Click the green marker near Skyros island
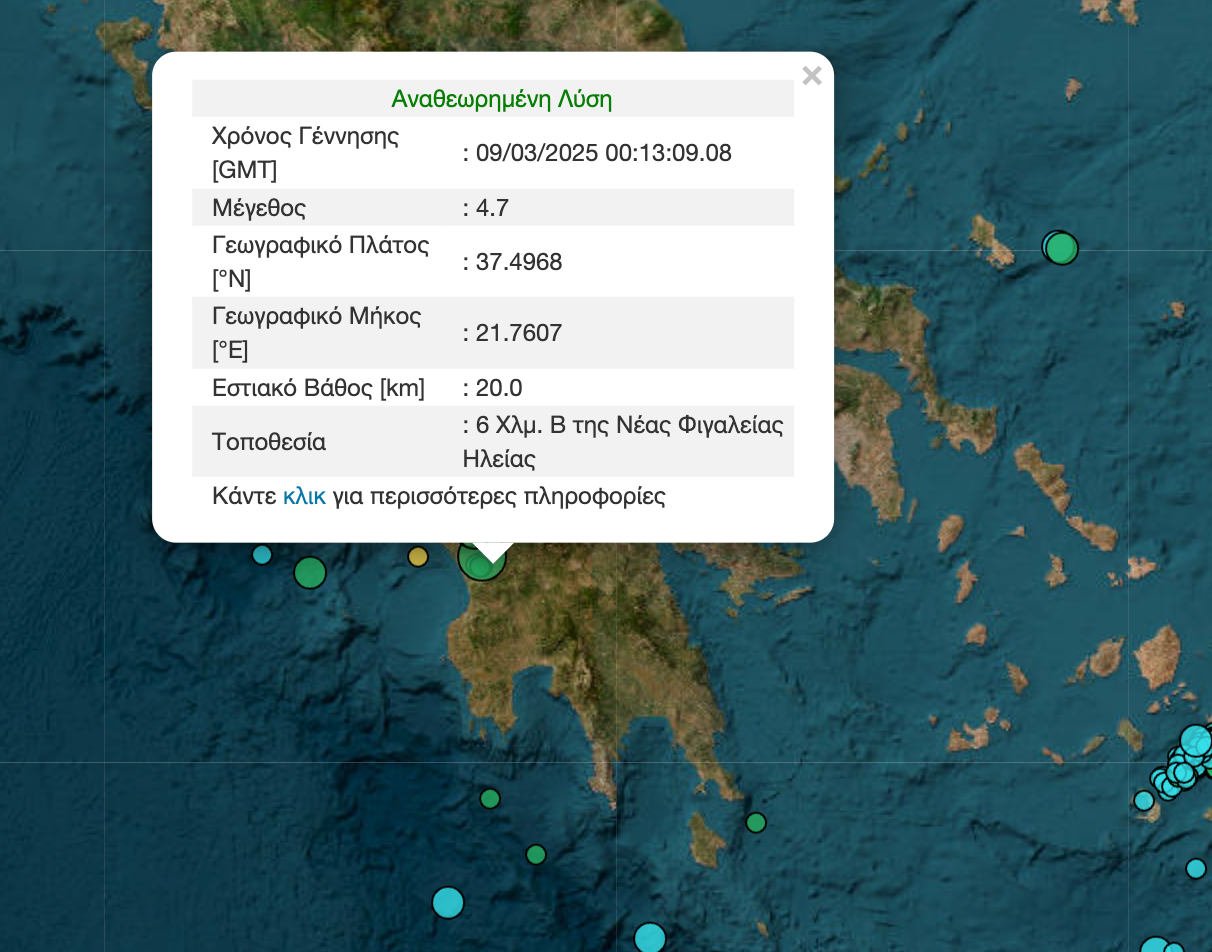The height and width of the screenshot is (952, 1212). [x=1060, y=246]
